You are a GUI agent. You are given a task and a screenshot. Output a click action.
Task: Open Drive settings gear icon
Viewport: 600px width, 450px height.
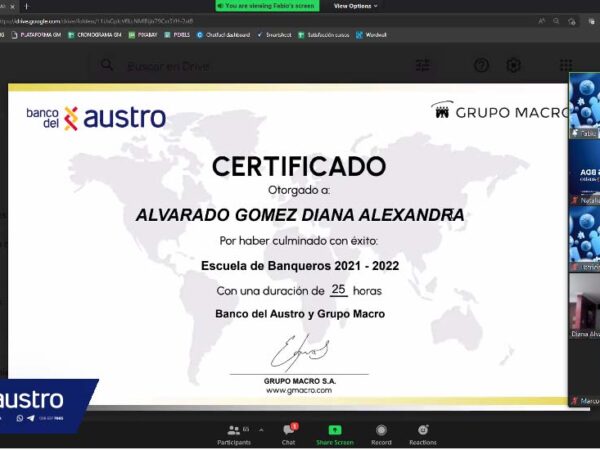click(x=514, y=65)
